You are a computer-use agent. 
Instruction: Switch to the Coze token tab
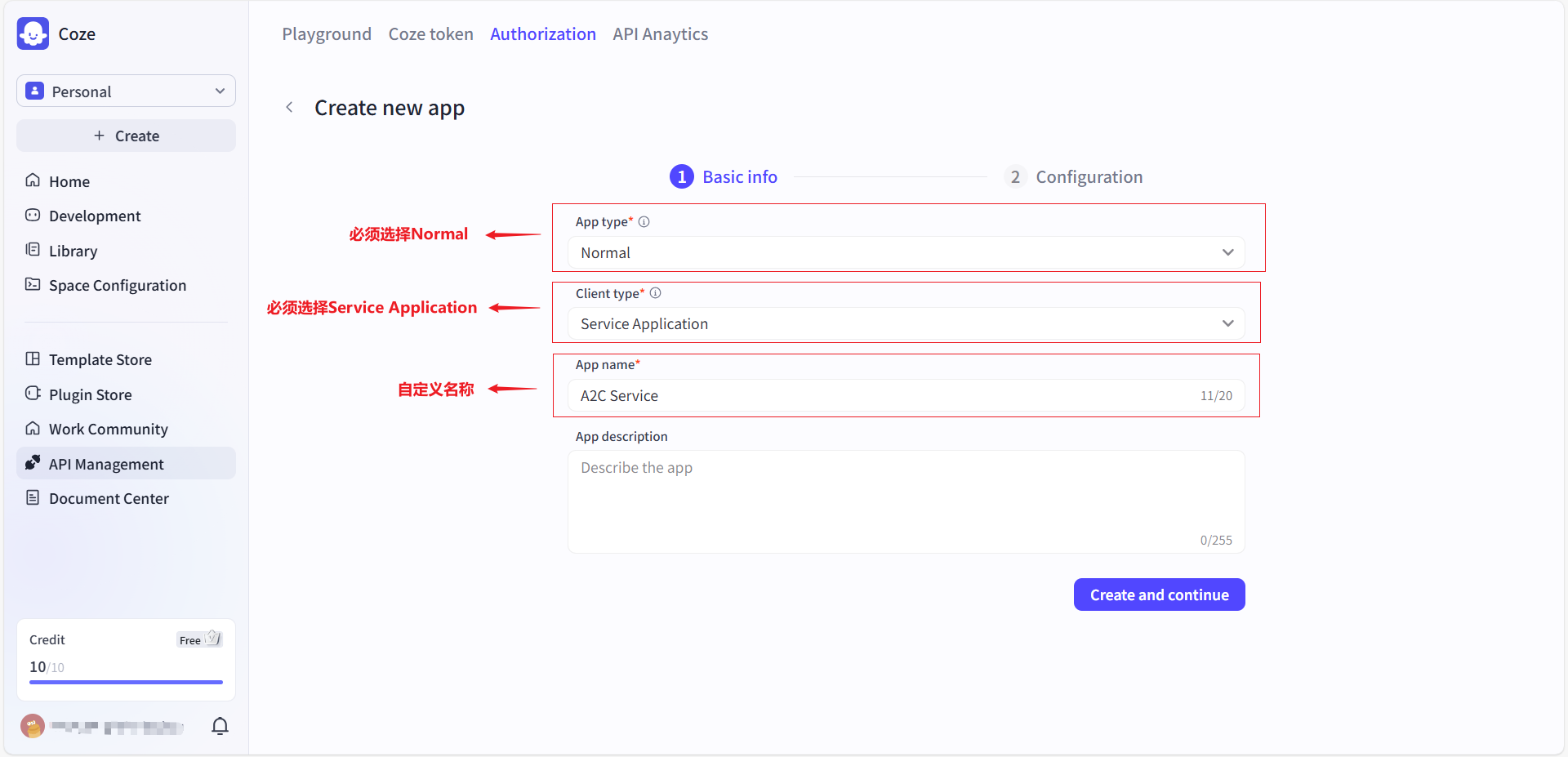point(430,34)
